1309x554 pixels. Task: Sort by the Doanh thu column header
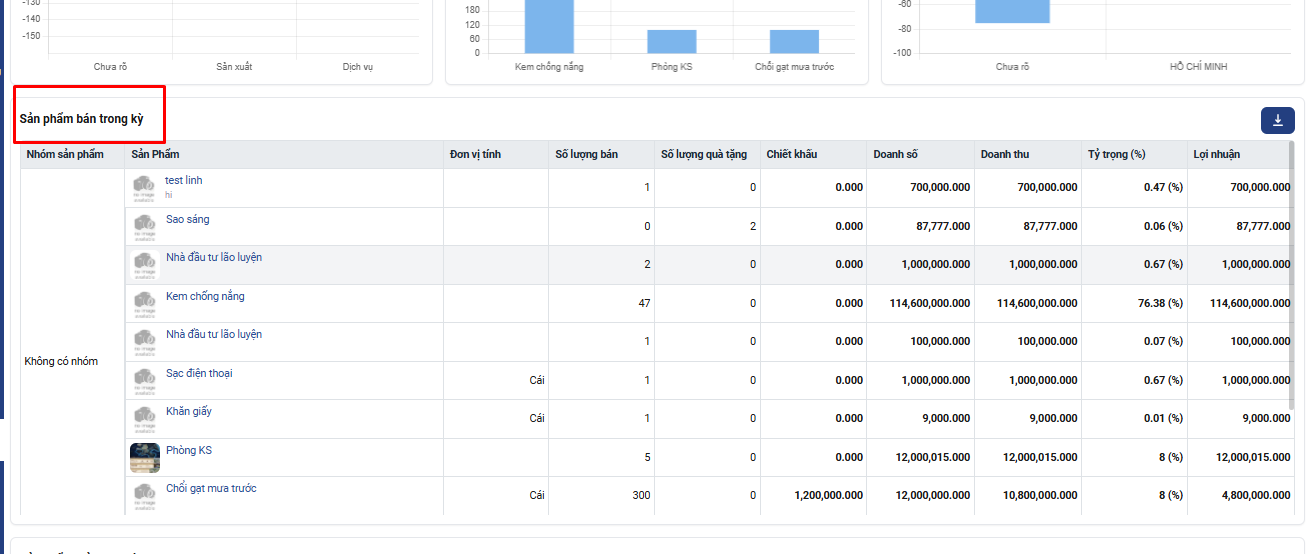point(1004,154)
